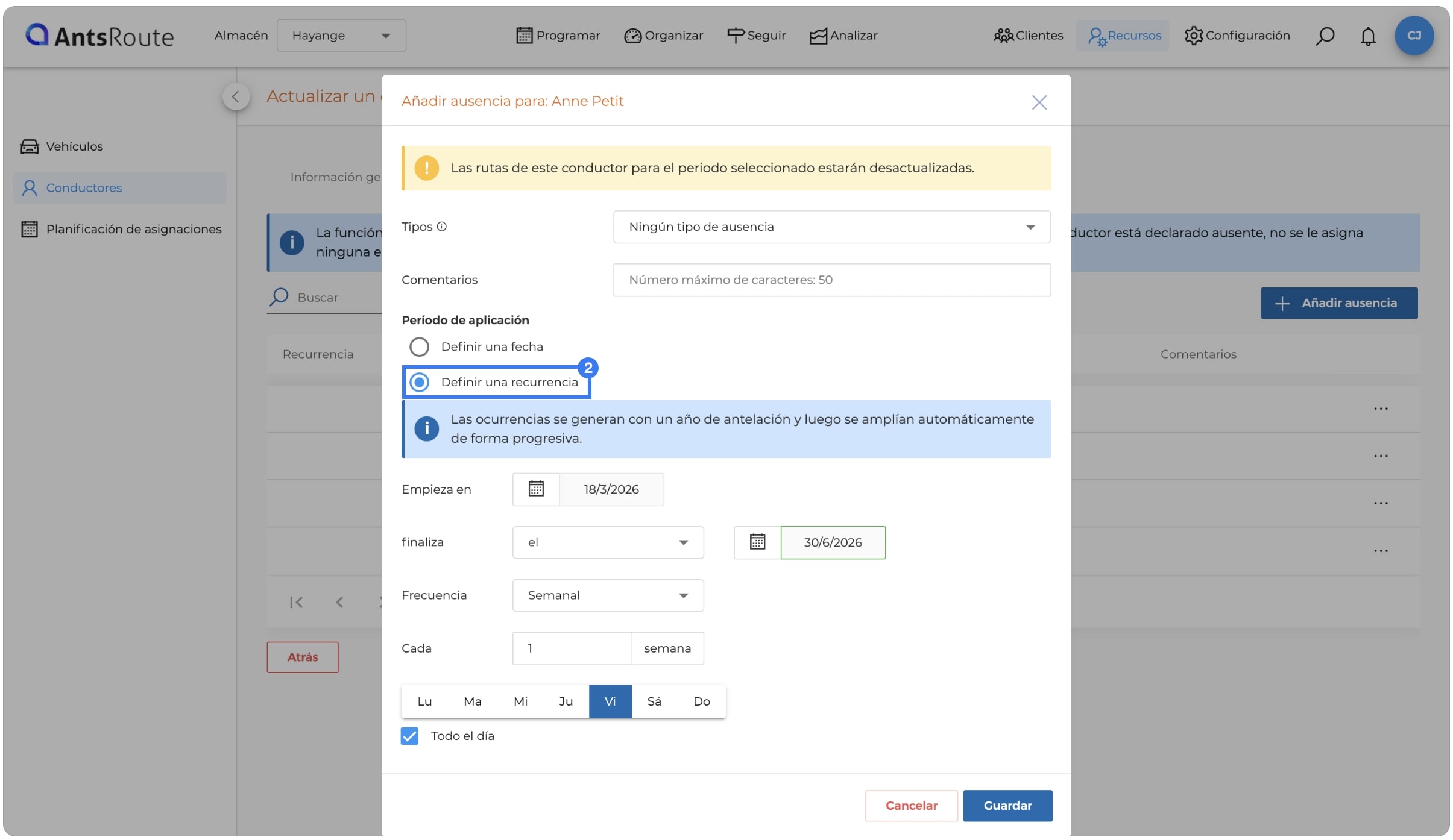Open the Frecuencia Semanal dropdown
Screen dimensions: 1453x840
608,595
